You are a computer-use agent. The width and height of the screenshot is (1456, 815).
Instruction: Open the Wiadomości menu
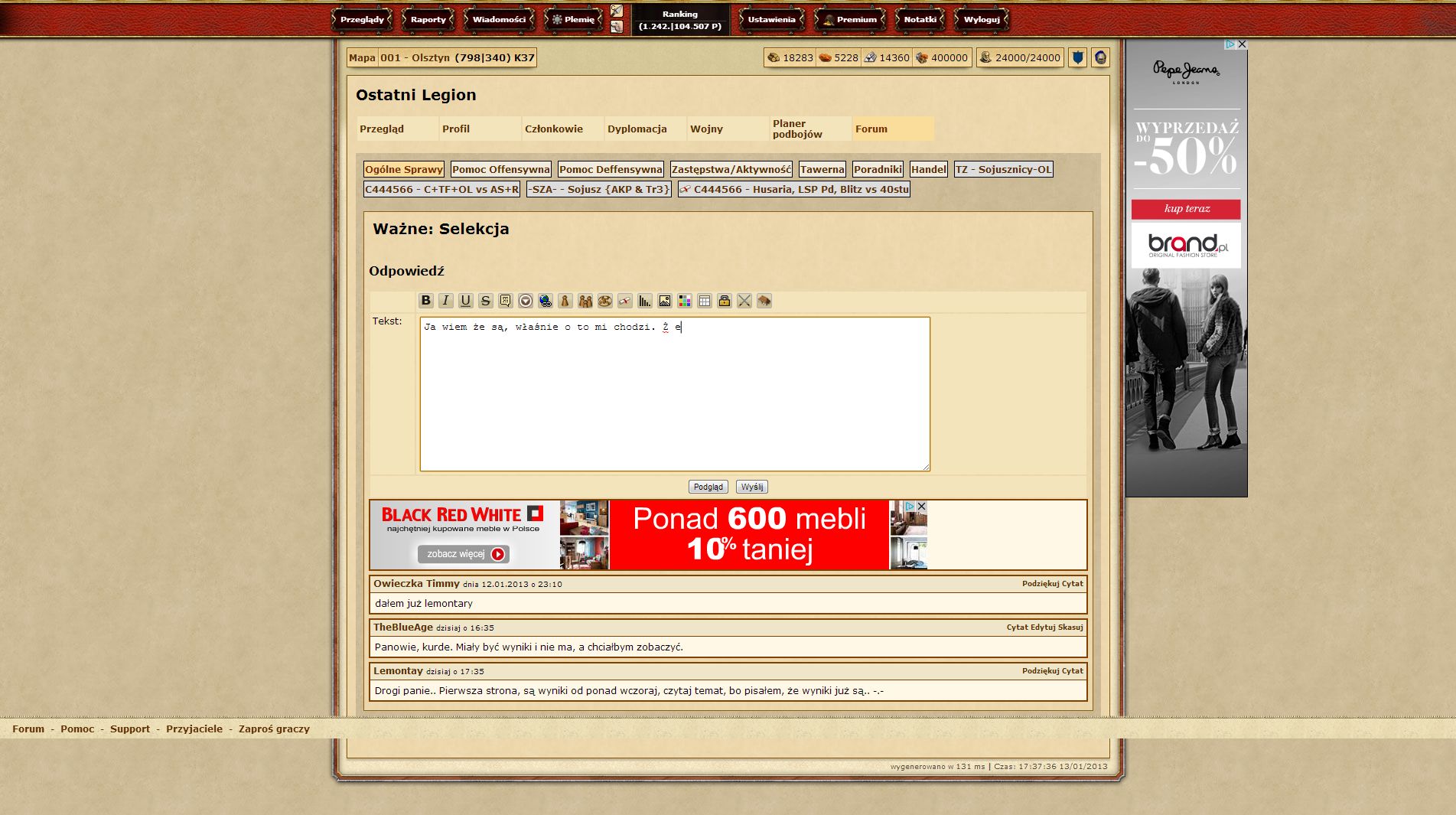[499, 20]
